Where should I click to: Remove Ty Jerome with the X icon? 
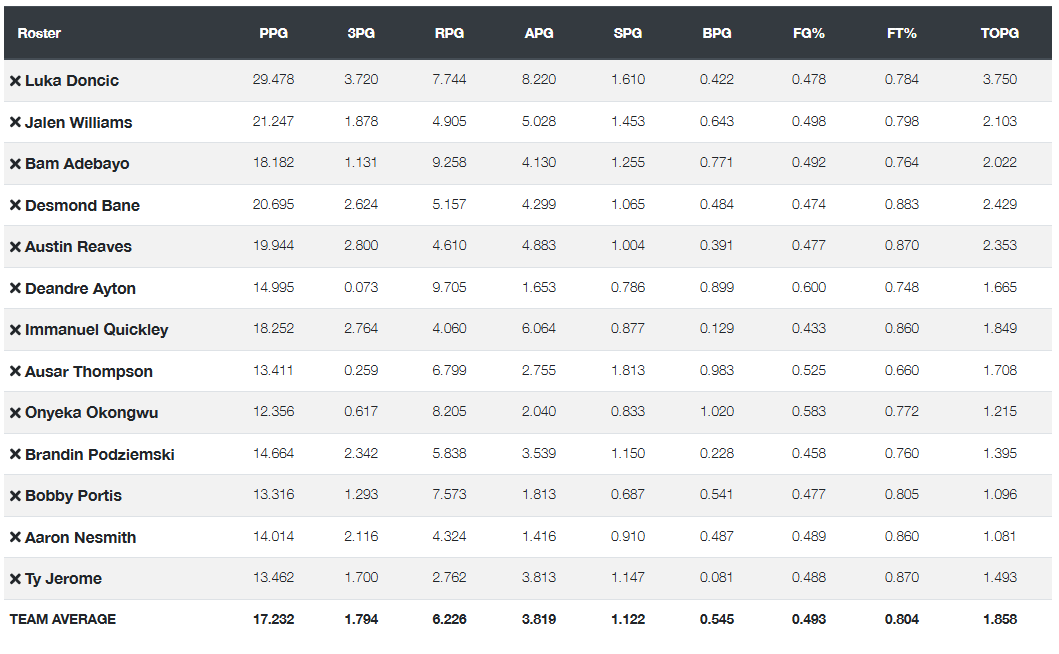point(15,579)
